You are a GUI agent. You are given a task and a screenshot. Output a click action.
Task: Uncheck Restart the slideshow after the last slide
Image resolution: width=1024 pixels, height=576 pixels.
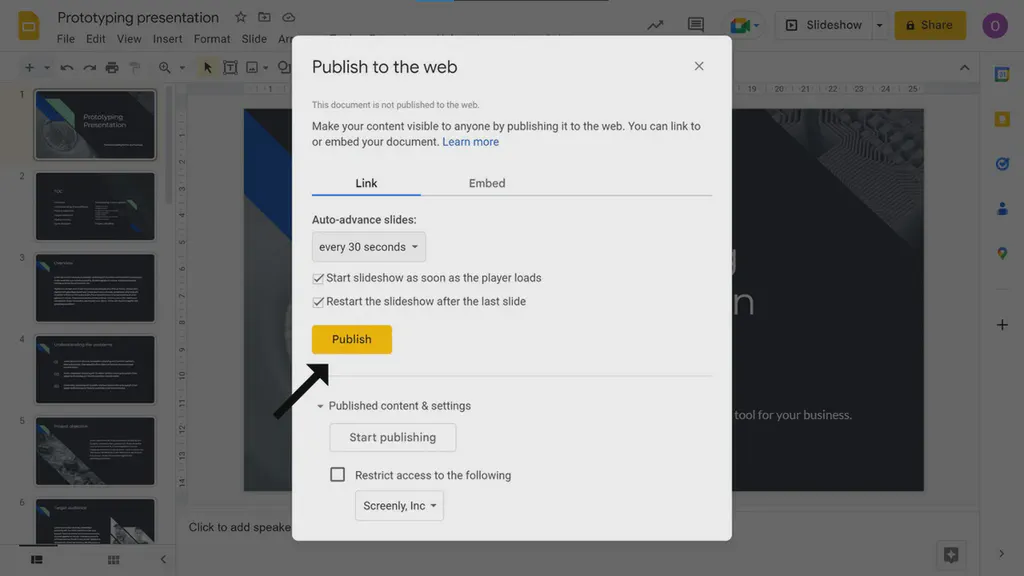[318, 300]
